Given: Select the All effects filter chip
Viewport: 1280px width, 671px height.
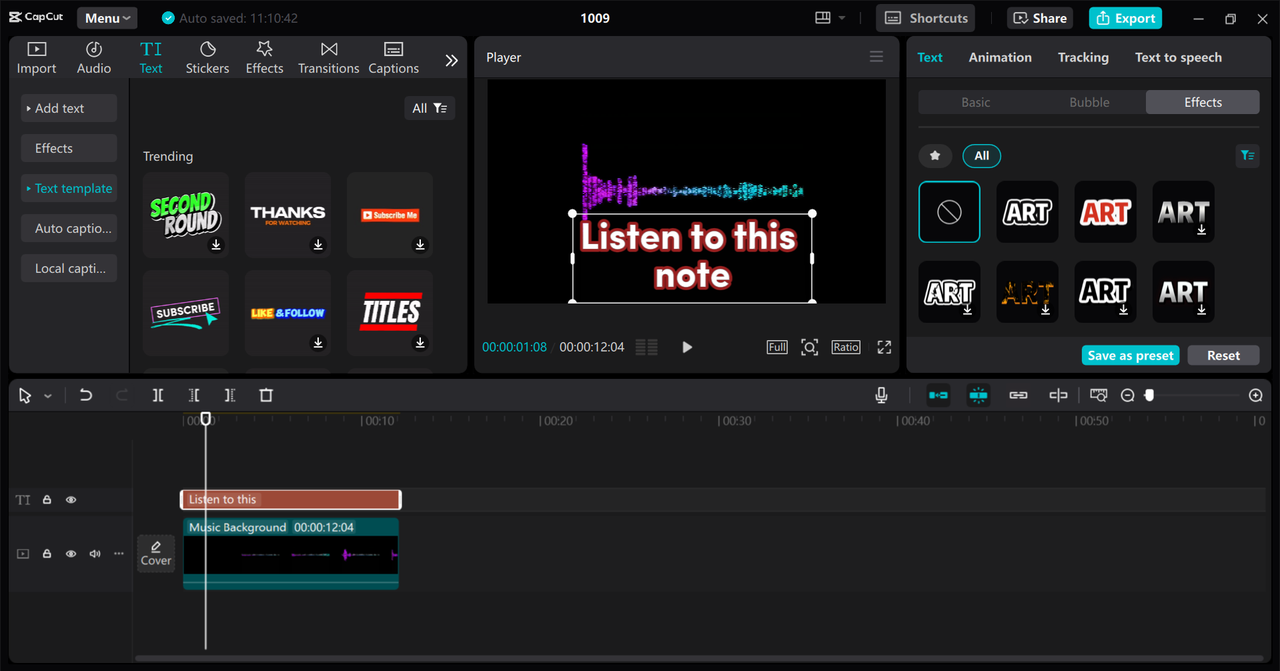Looking at the screenshot, I should (x=982, y=155).
